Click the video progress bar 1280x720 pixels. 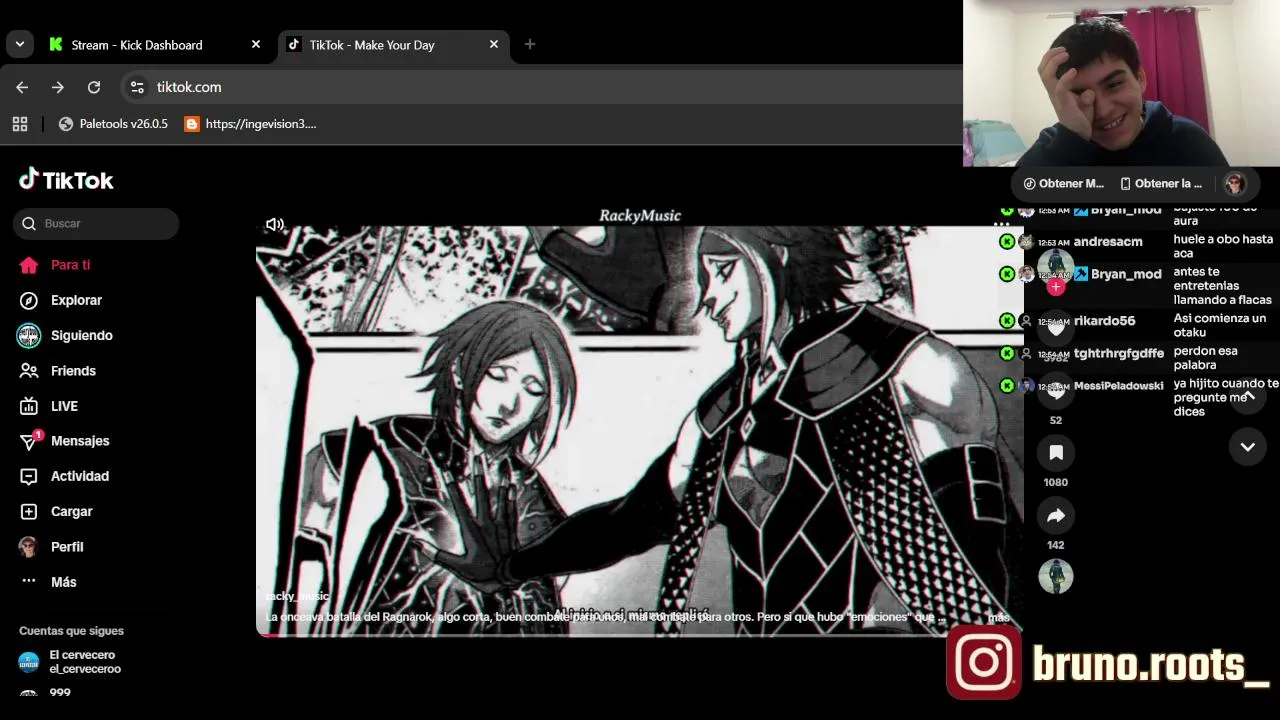(x=640, y=634)
